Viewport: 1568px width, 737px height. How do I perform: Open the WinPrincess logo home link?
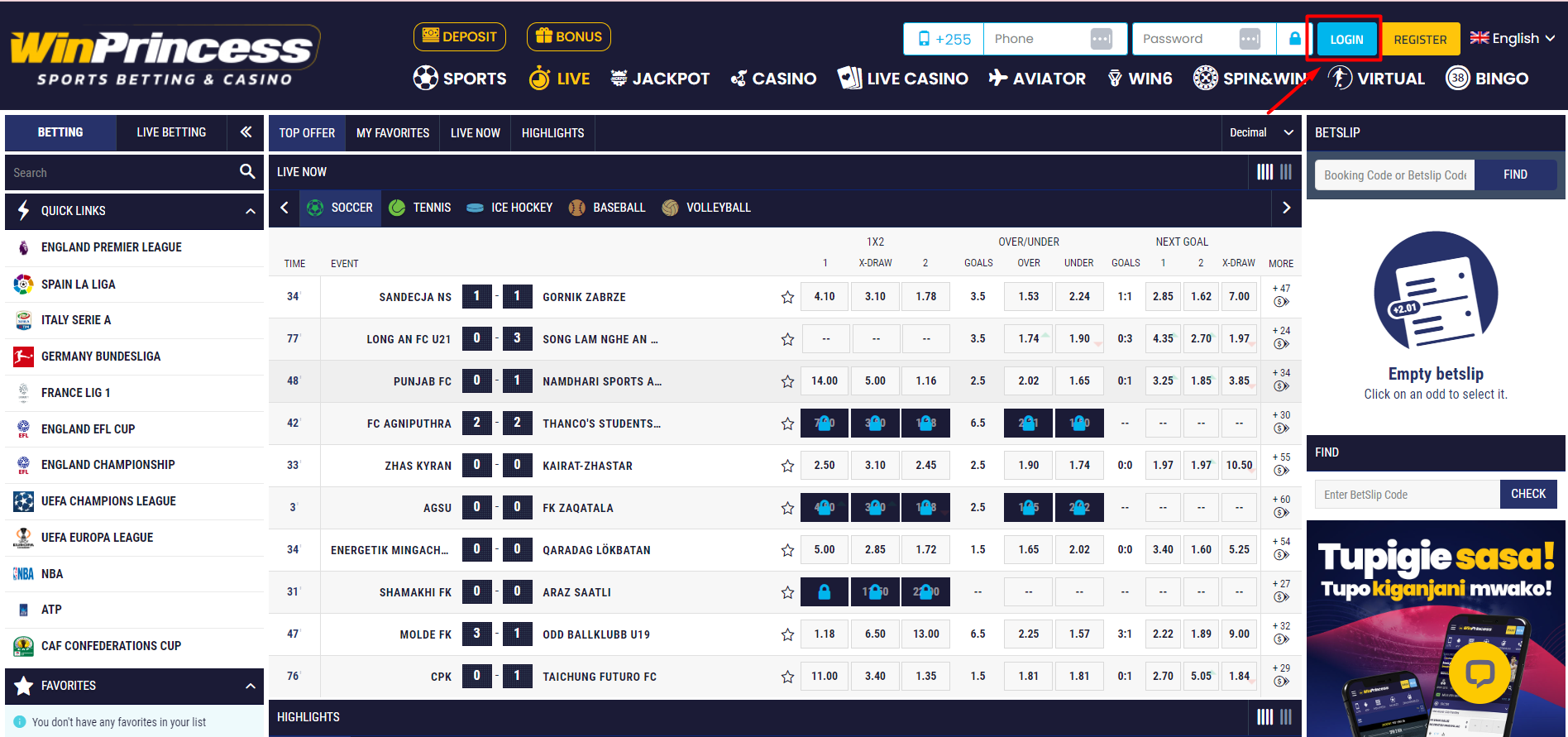click(x=165, y=56)
